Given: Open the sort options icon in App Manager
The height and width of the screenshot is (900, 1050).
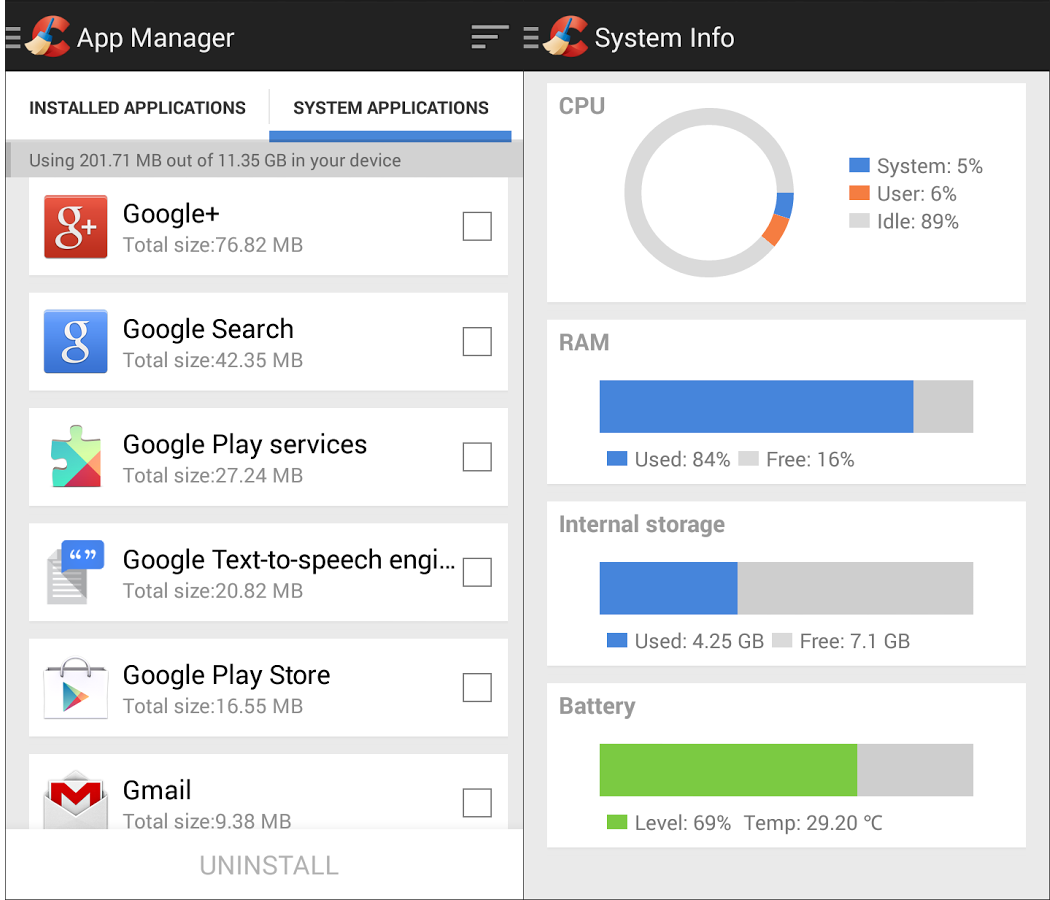Looking at the screenshot, I should coord(490,37).
